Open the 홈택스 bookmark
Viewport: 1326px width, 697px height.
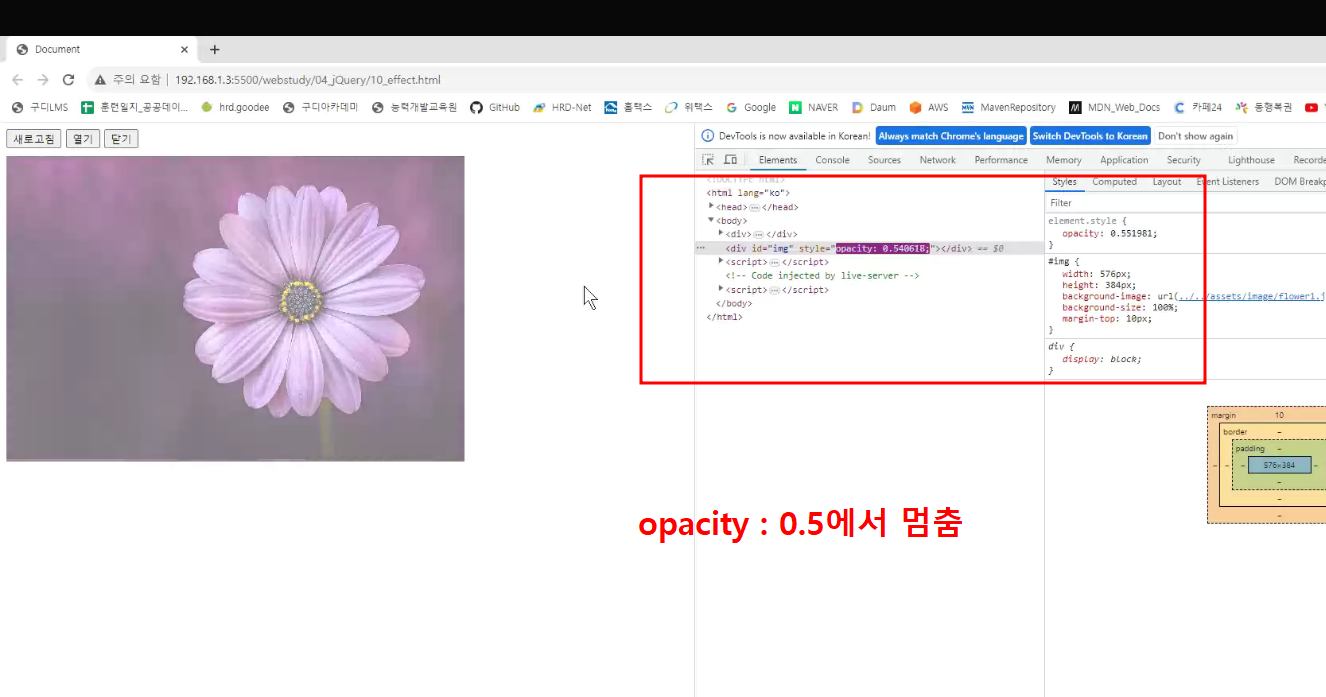628,107
